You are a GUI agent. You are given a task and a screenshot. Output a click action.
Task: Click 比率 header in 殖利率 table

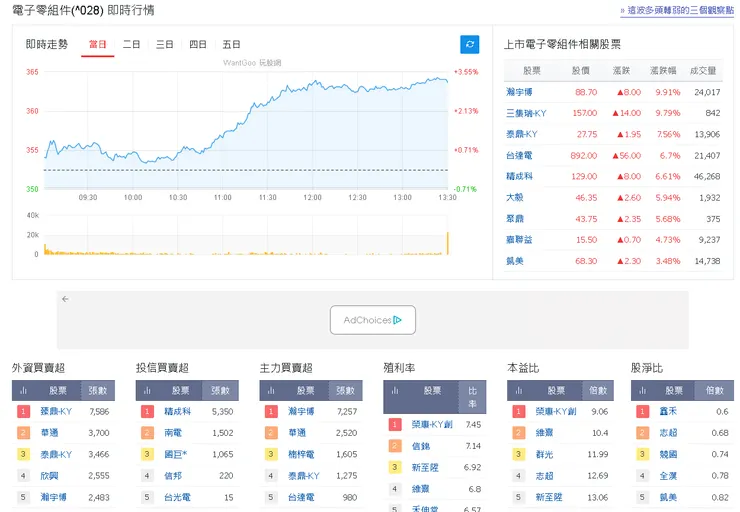click(x=472, y=397)
